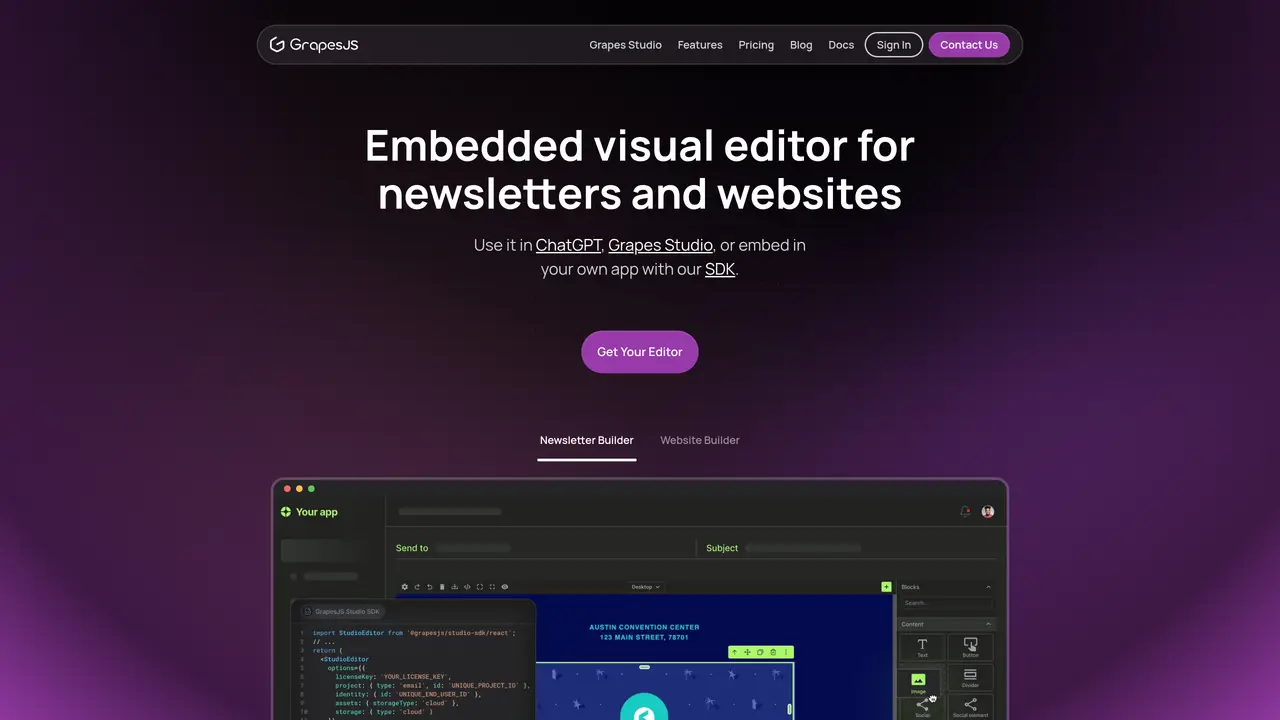Viewport: 1280px width, 720px height.
Task: Click the Contact Us button
Action: click(x=969, y=45)
